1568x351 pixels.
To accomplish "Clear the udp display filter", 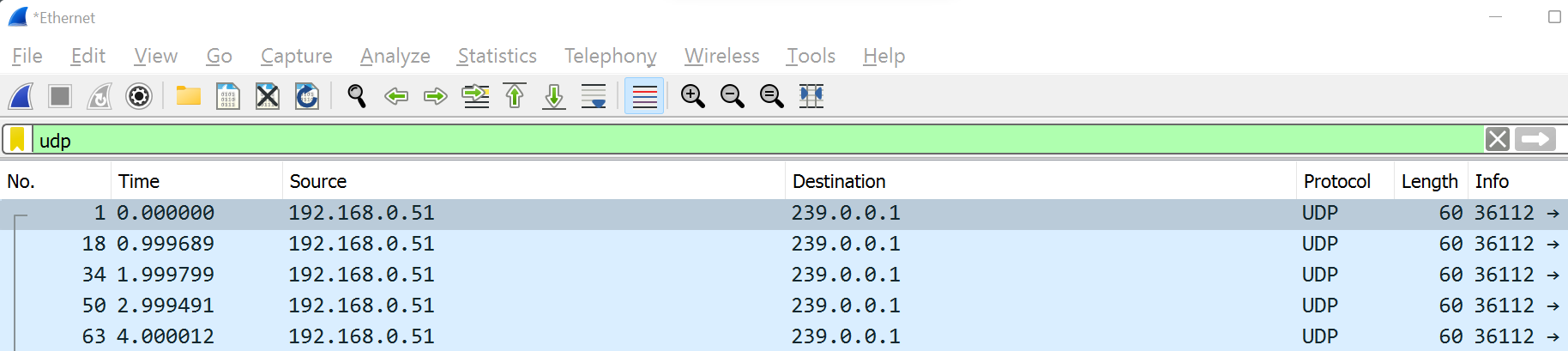I will click(x=1497, y=140).
